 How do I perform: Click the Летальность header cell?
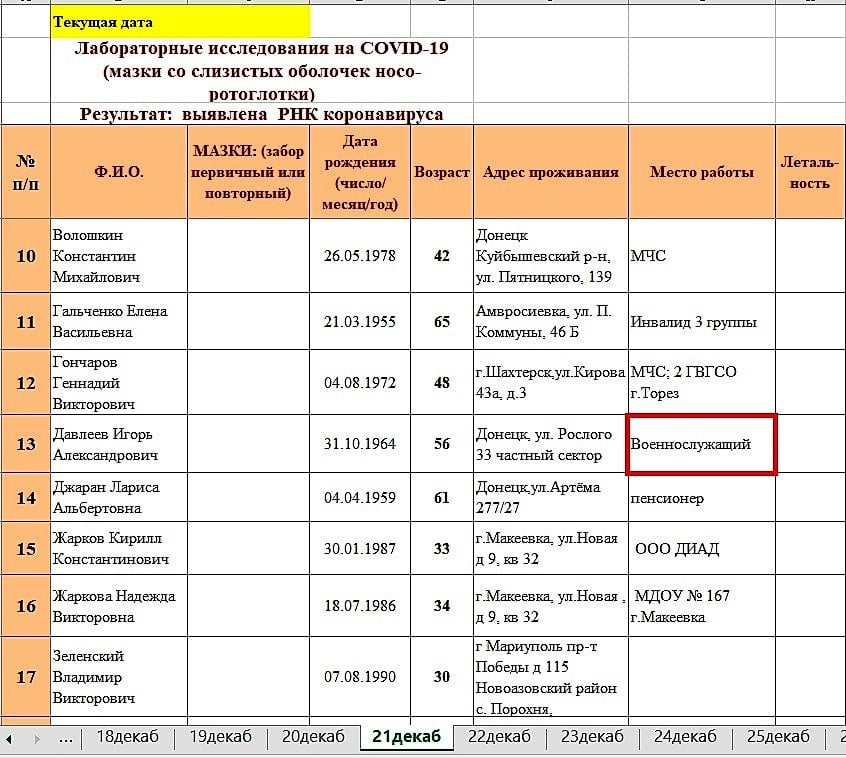click(x=807, y=170)
